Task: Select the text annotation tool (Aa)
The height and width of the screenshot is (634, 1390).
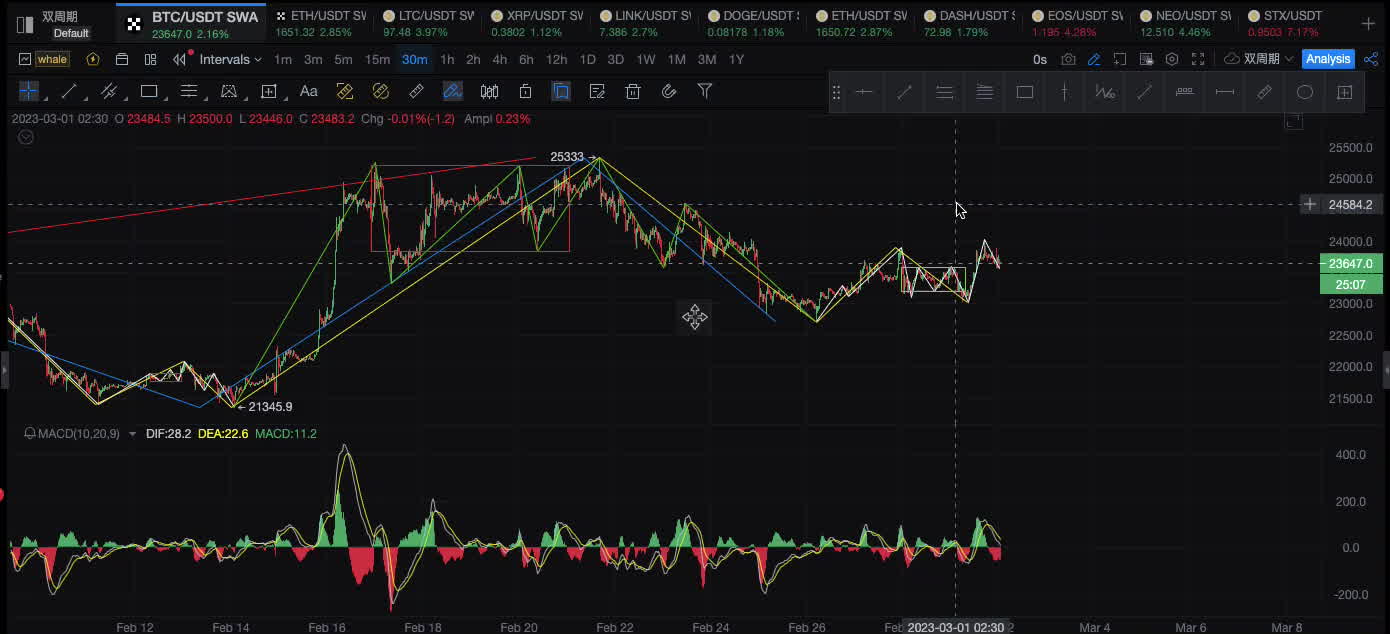Action: point(309,91)
